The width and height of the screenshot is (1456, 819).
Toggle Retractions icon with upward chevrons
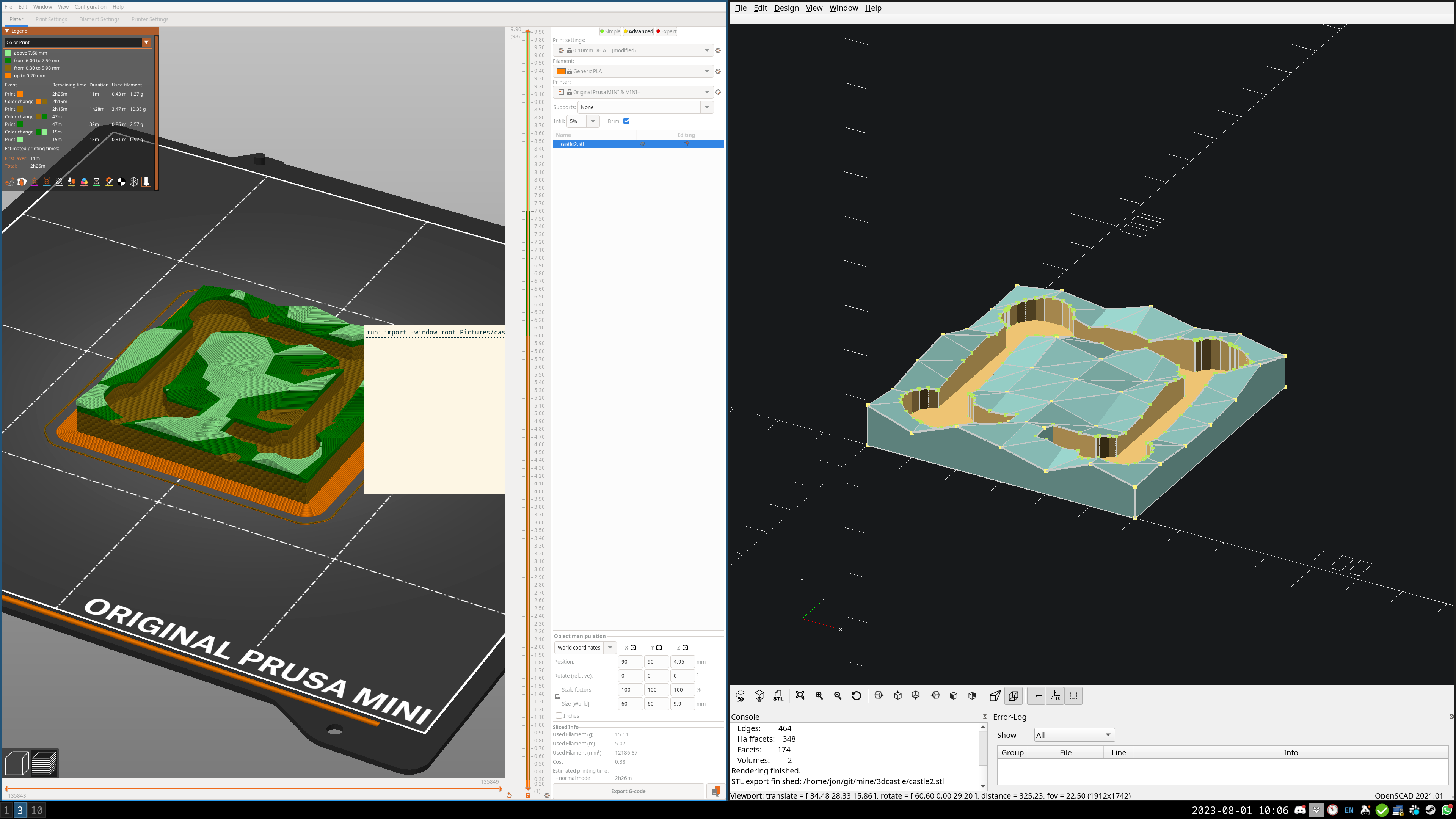pyautogui.click(x=35, y=182)
